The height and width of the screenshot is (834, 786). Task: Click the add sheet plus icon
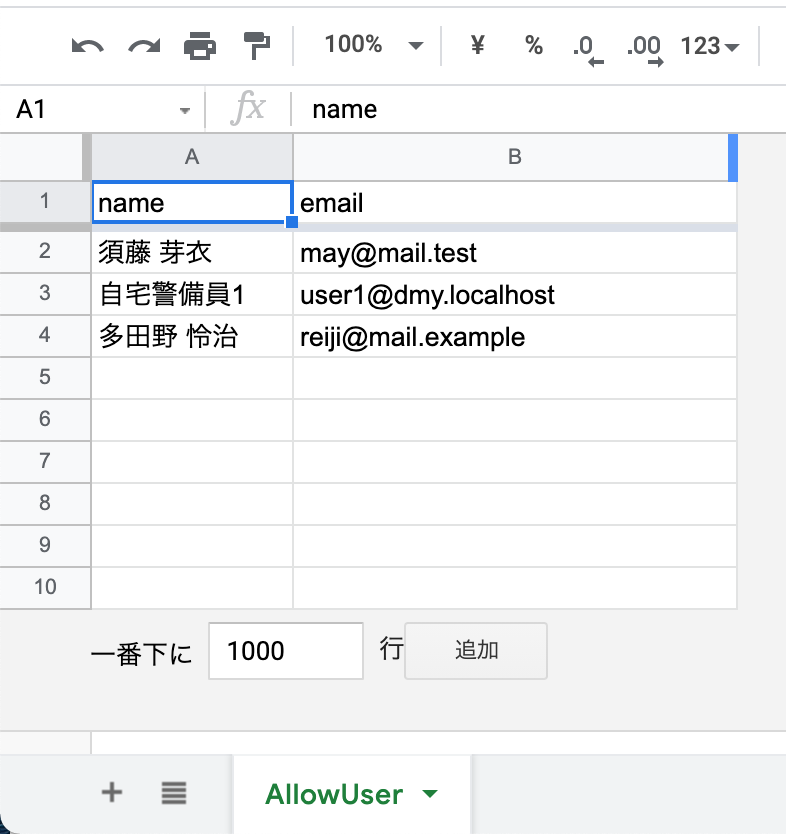coord(112,793)
